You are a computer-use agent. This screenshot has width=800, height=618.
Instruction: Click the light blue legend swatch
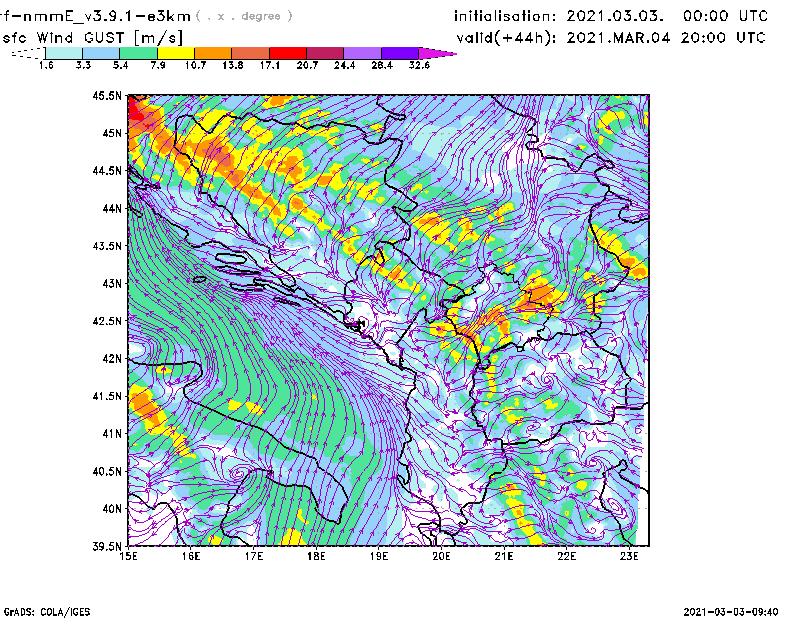pos(101,53)
